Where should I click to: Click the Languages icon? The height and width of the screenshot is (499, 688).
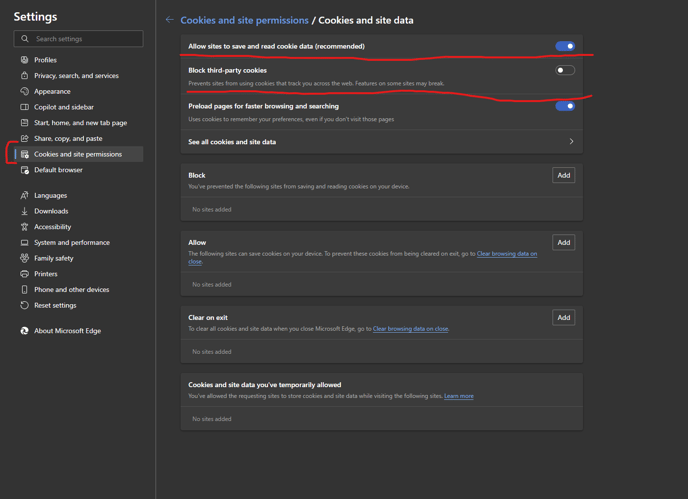coord(25,195)
